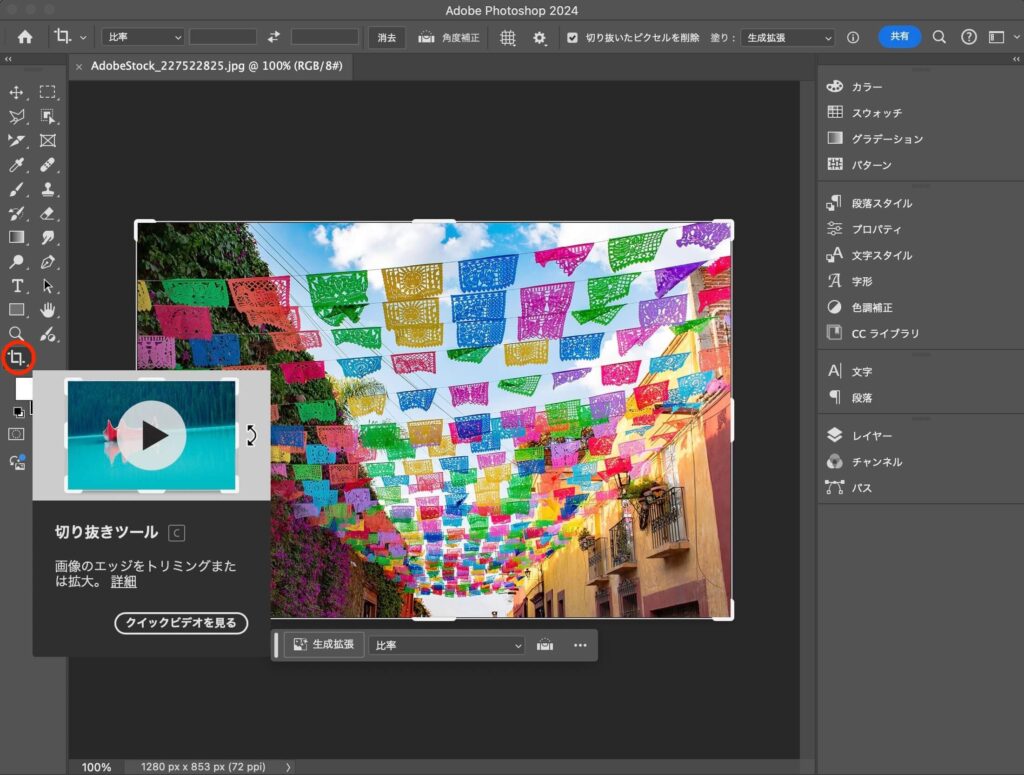Expand the 比率 dropdown in the floating taskbar

click(446, 645)
